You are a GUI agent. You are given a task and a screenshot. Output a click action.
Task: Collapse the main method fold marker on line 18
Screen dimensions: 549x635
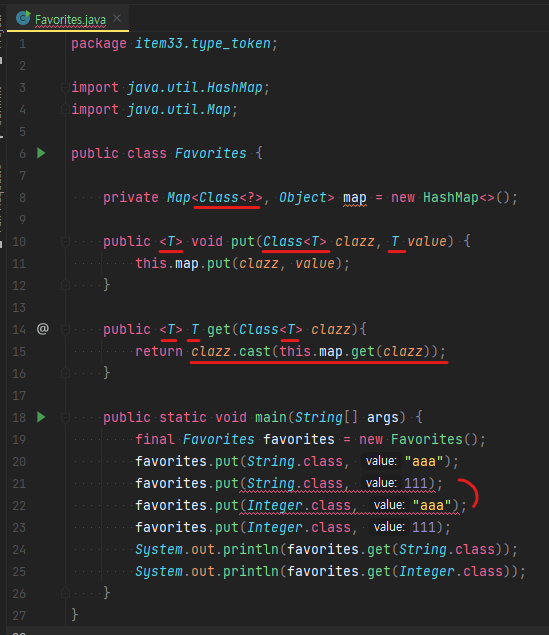(65, 418)
